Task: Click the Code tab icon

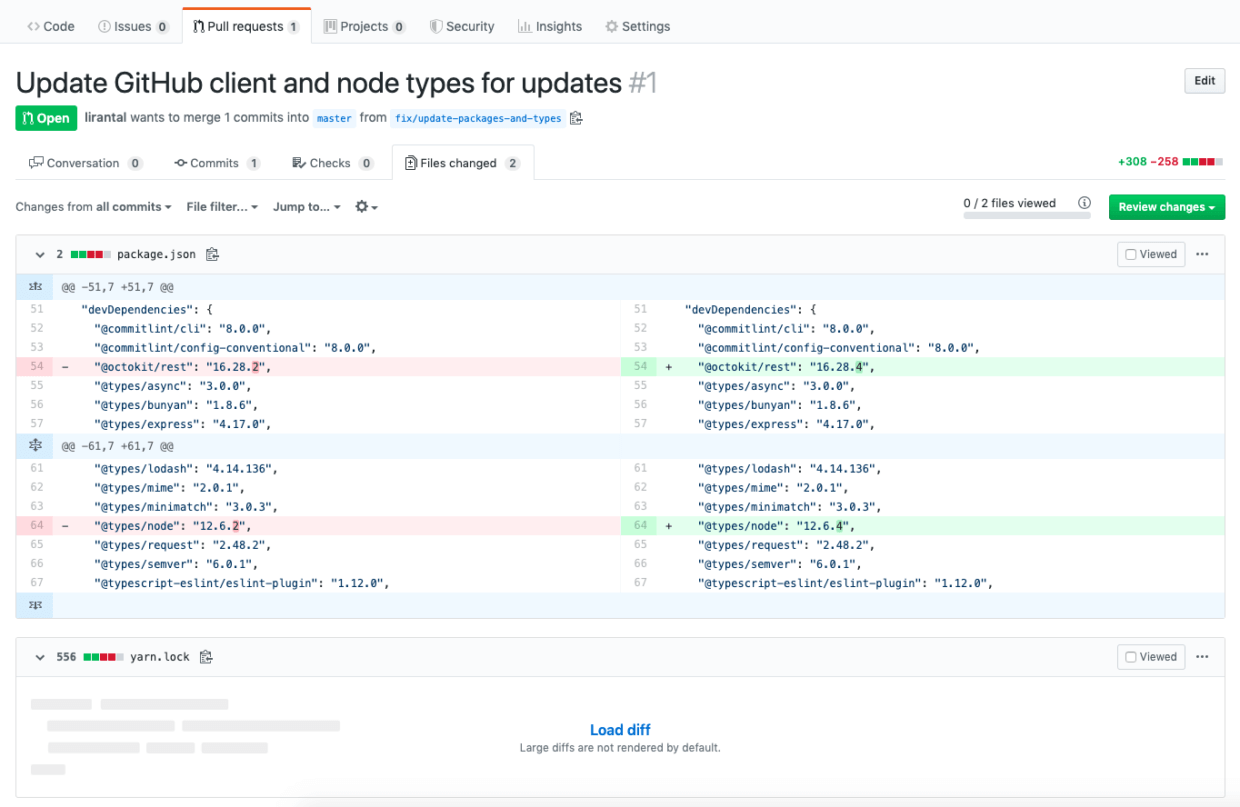Action: click(34, 27)
